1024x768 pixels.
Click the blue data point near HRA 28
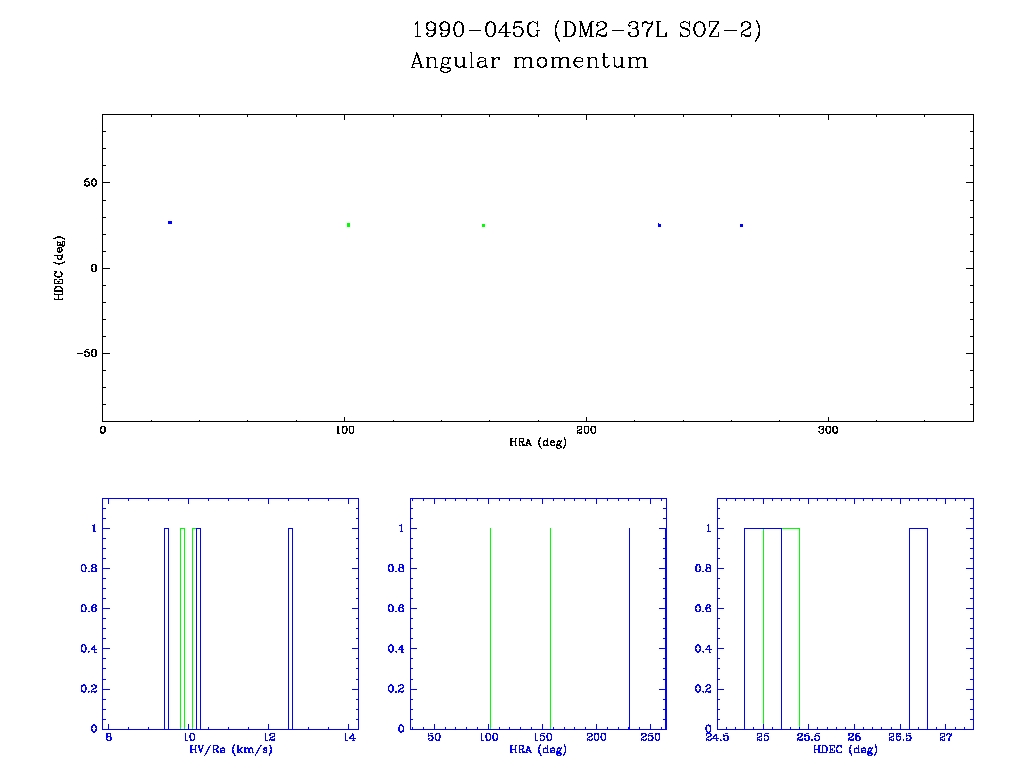click(x=170, y=222)
